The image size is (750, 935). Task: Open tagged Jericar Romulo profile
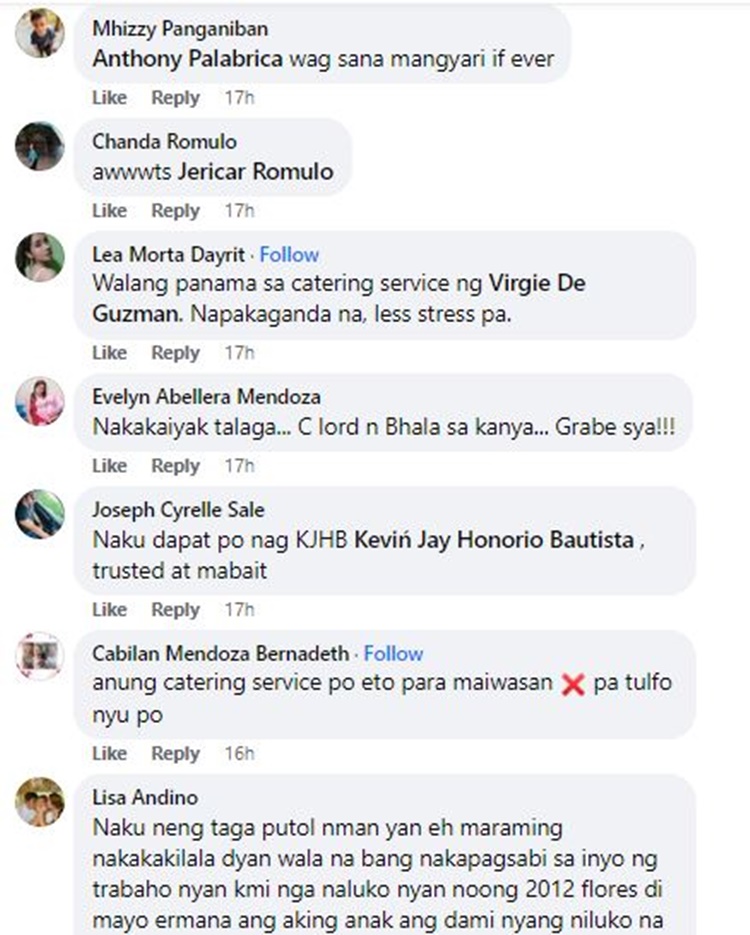pos(256,172)
